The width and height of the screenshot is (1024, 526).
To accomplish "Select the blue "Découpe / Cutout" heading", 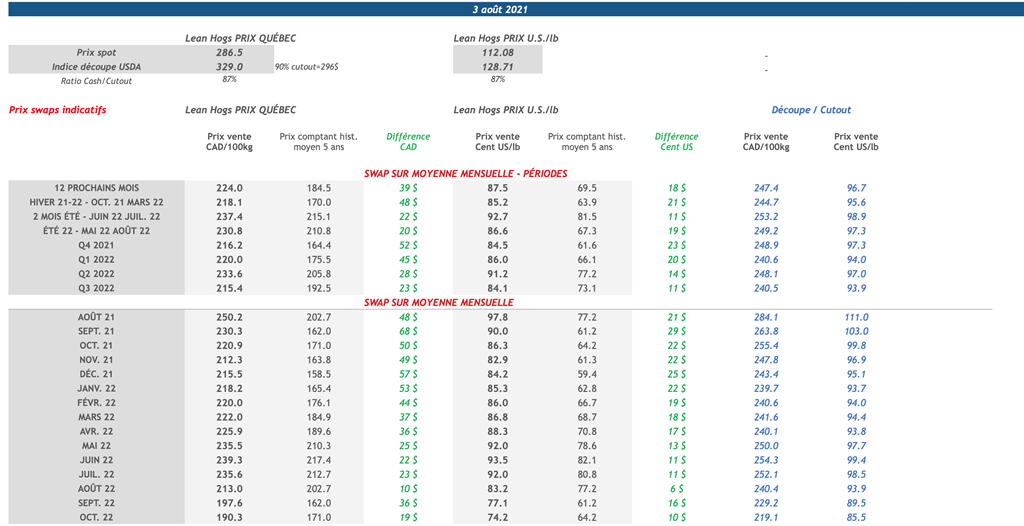I will [811, 110].
